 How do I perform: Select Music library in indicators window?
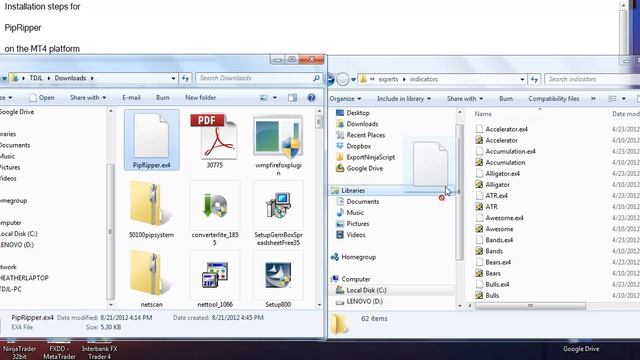pos(350,212)
